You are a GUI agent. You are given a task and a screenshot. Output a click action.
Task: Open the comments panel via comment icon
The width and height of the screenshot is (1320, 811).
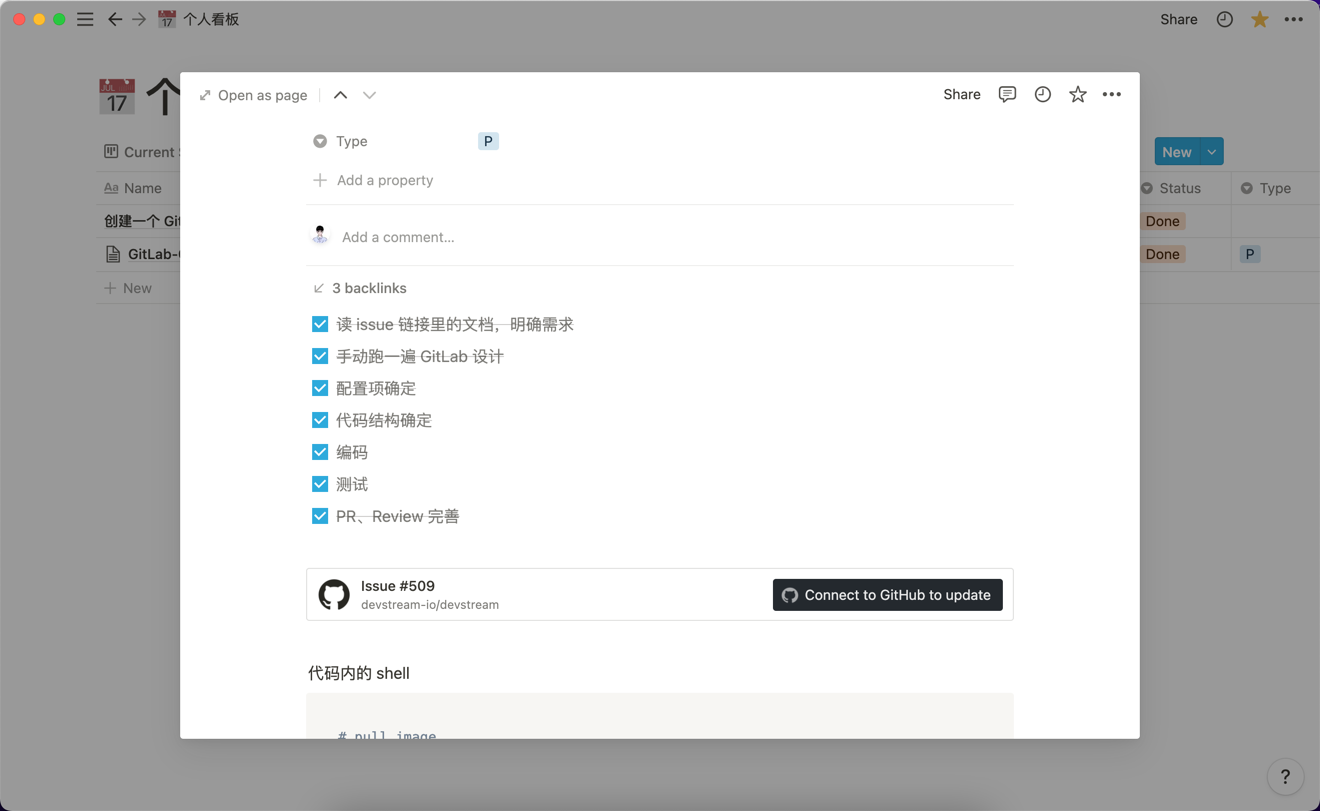[x=1007, y=94]
